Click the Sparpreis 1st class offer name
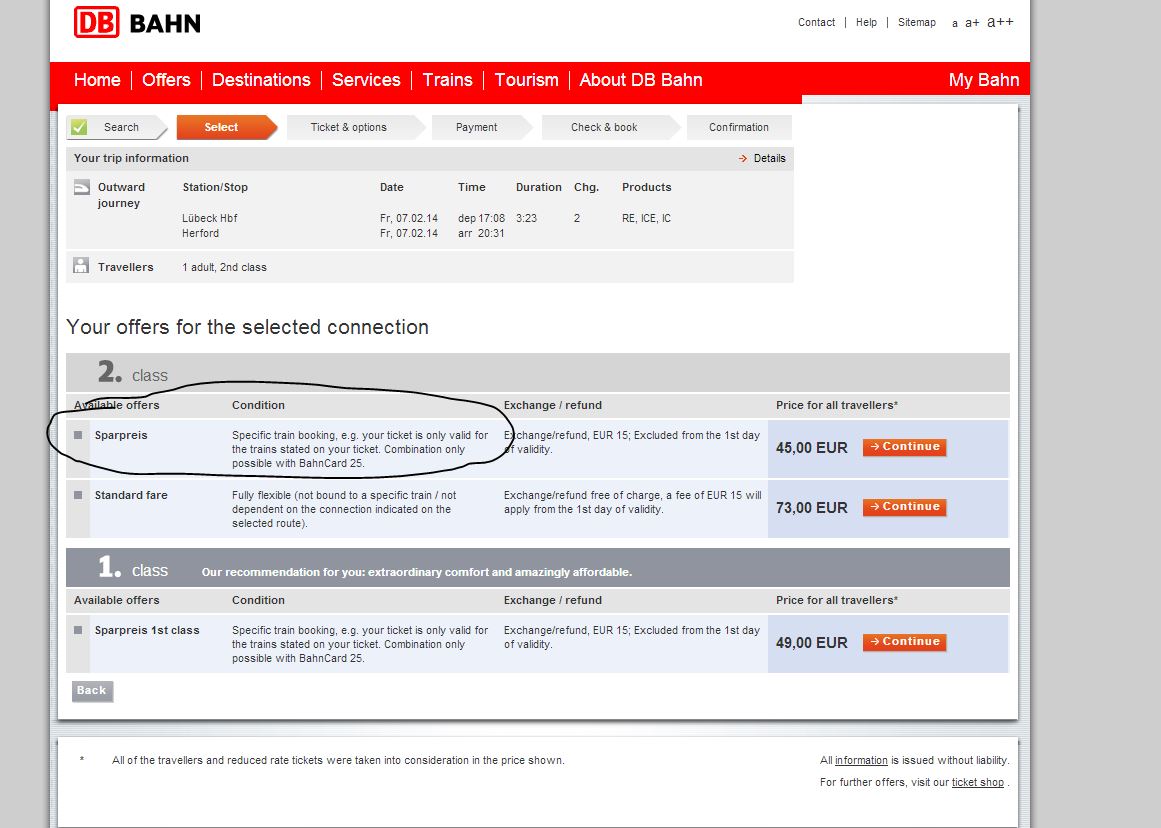1161x828 pixels. tap(147, 630)
